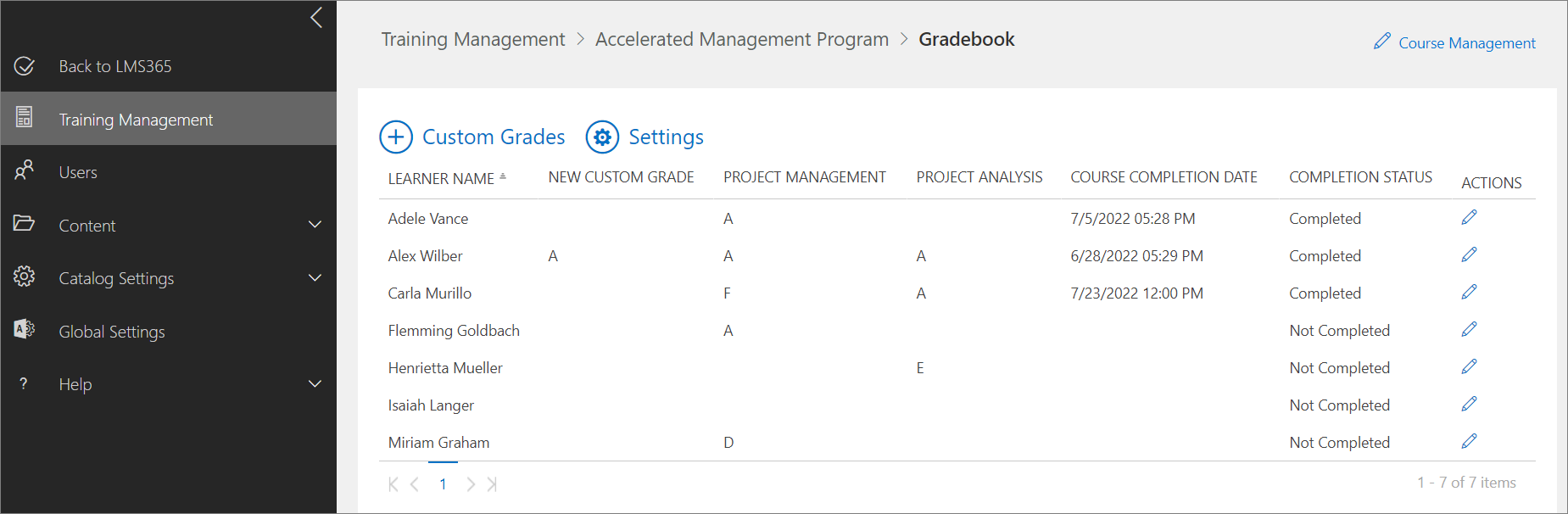Click the edit pencil for Adele Vance
This screenshot has height=514, width=1568.
(1469, 218)
